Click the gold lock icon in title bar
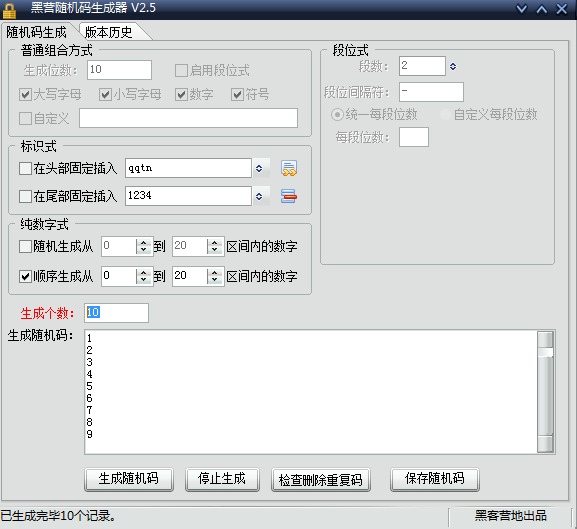577x529 pixels. pos(9,10)
